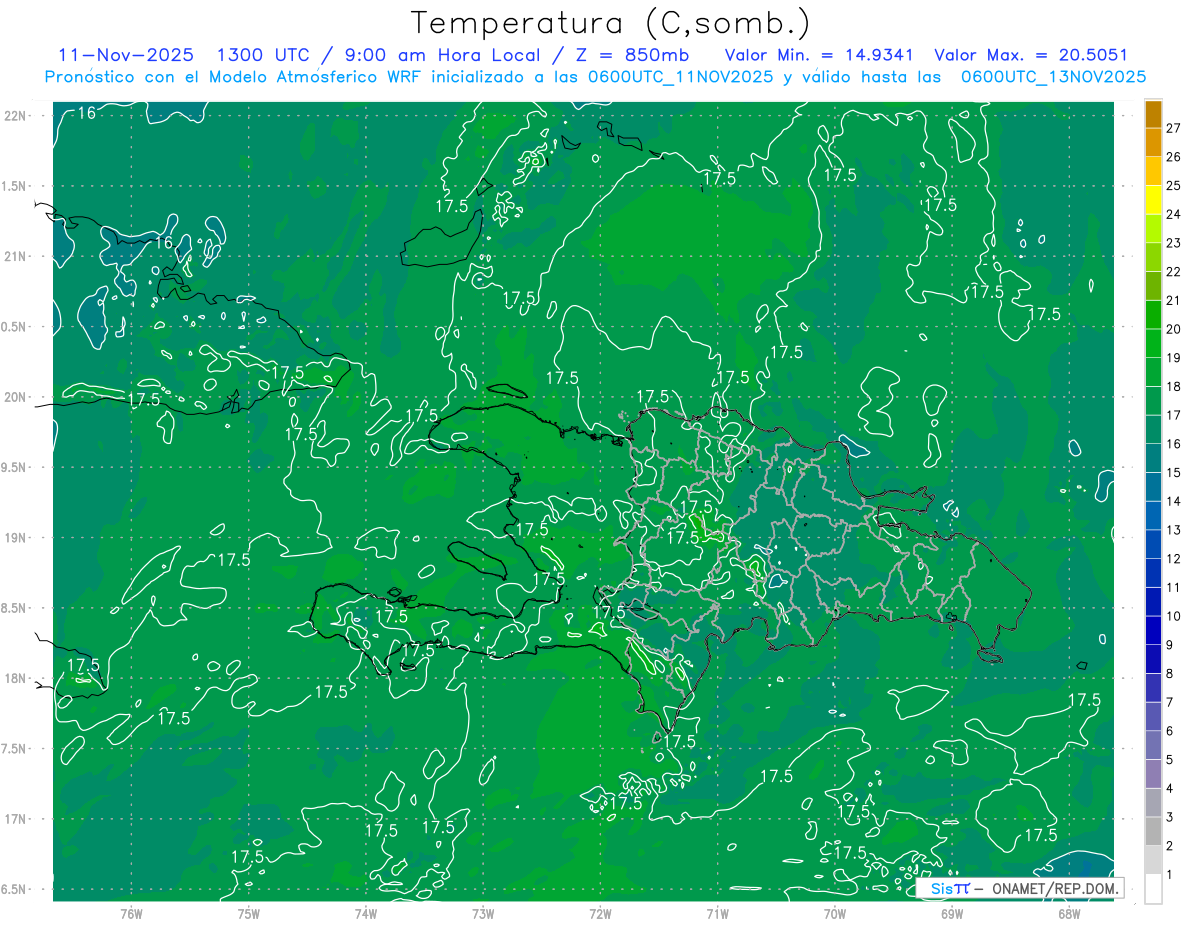Click legend value 25
Screen dimensions: 1200x927
(x=1173, y=186)
